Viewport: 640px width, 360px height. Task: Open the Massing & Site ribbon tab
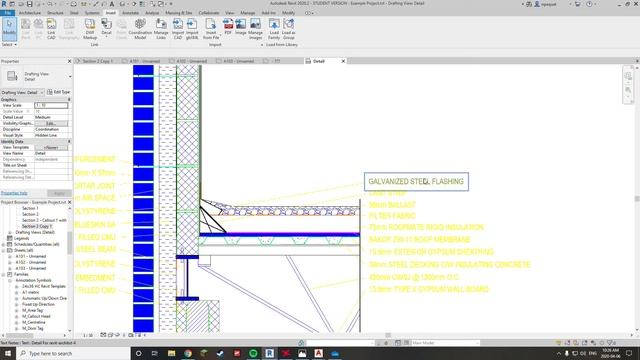[x=179, y=13]
